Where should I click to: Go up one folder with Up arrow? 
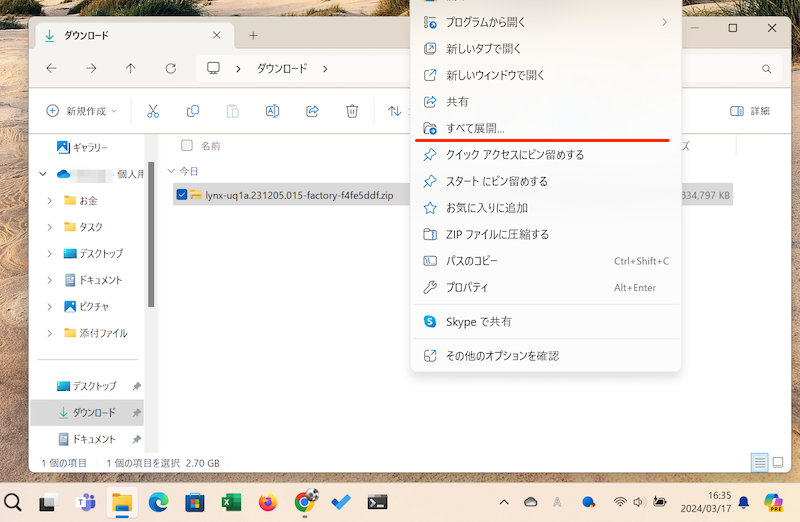tap(131, 68)
